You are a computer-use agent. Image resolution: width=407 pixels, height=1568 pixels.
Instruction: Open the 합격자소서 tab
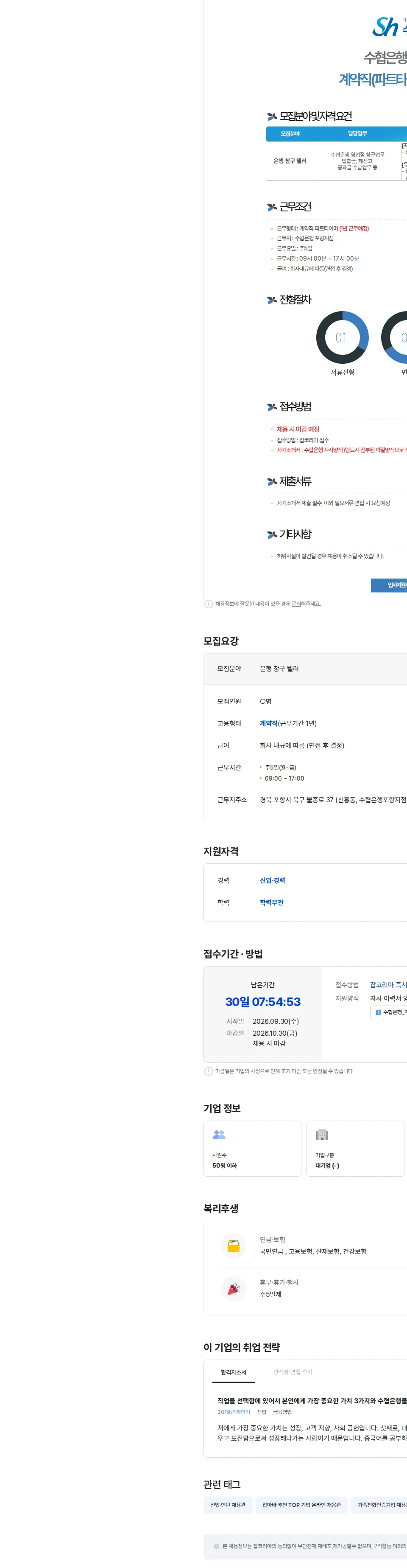(x=234, y=1372)
